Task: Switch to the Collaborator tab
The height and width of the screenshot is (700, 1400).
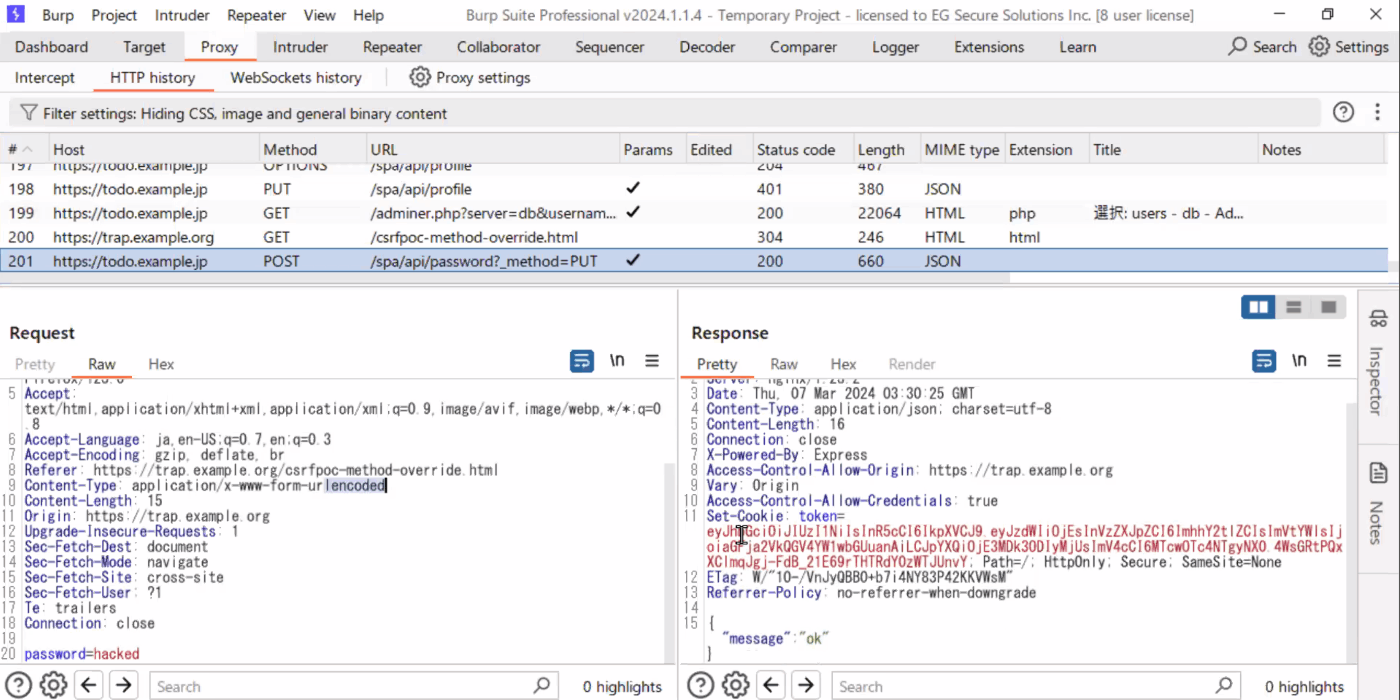Action: [x=498, y=47]
